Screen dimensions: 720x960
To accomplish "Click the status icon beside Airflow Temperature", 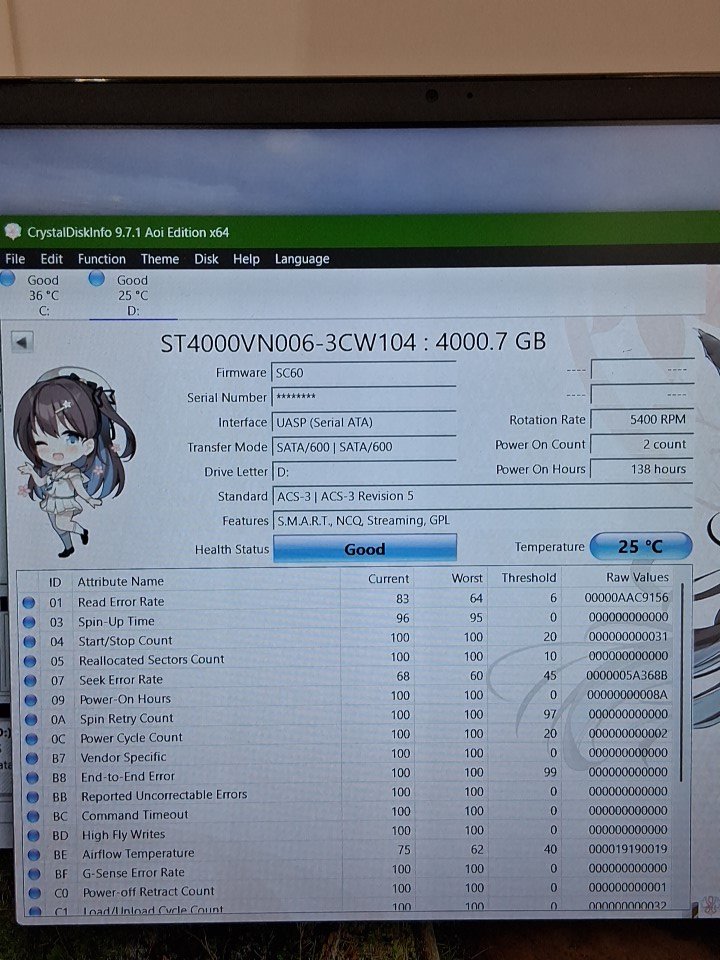I will tap(31, 854).
